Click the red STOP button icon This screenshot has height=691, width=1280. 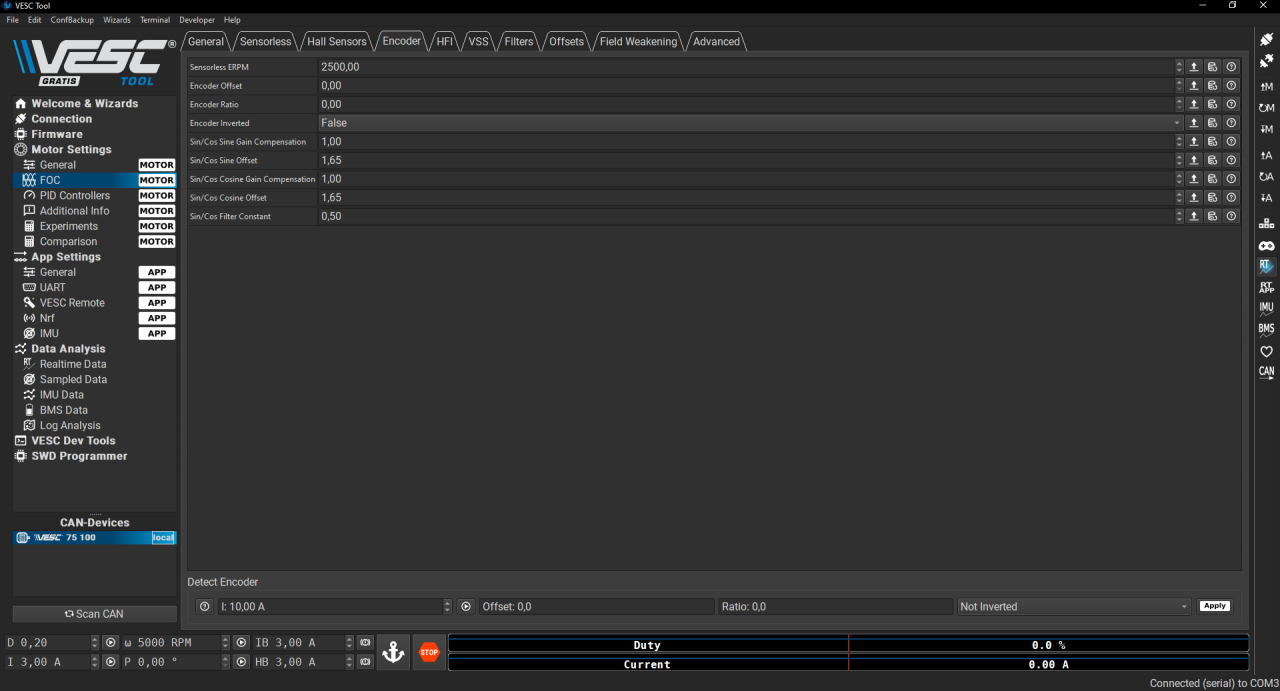(x=429, y=653)
